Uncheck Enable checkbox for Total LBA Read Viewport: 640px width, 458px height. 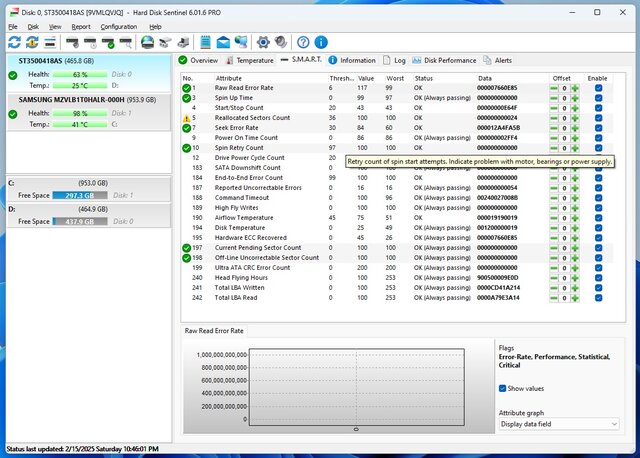(598, 297)
